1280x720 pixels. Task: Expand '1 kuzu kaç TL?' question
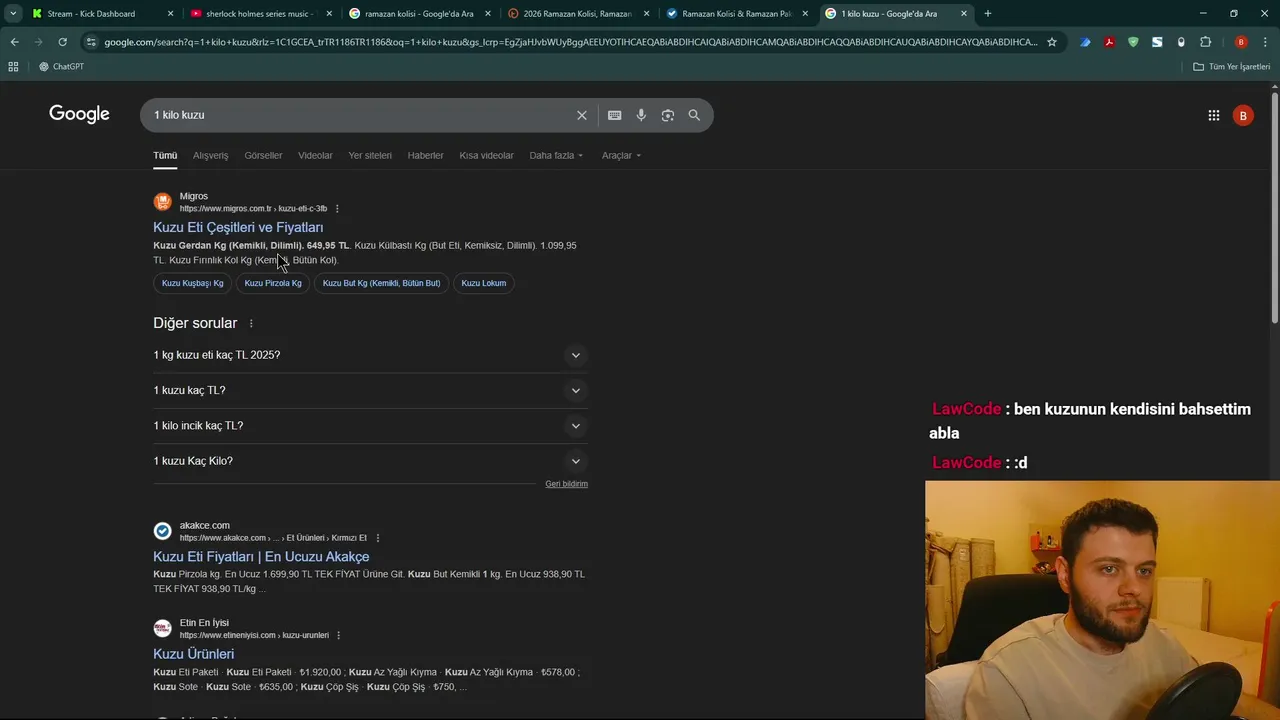[x=370, y=390]
